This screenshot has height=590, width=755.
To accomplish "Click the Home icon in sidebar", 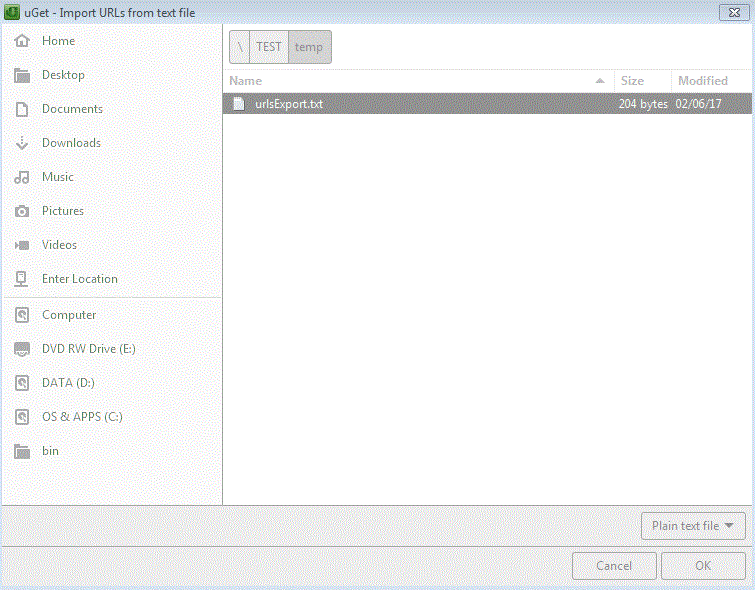I will coord(22,41).
